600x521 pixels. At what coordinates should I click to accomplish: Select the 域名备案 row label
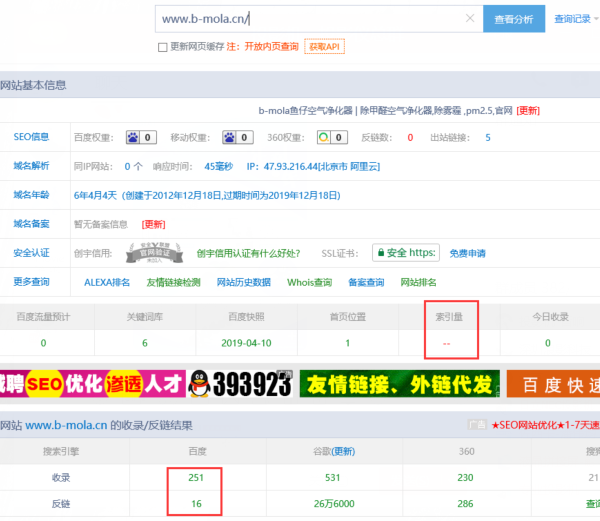pyautogui.click(x=31, y=224)
